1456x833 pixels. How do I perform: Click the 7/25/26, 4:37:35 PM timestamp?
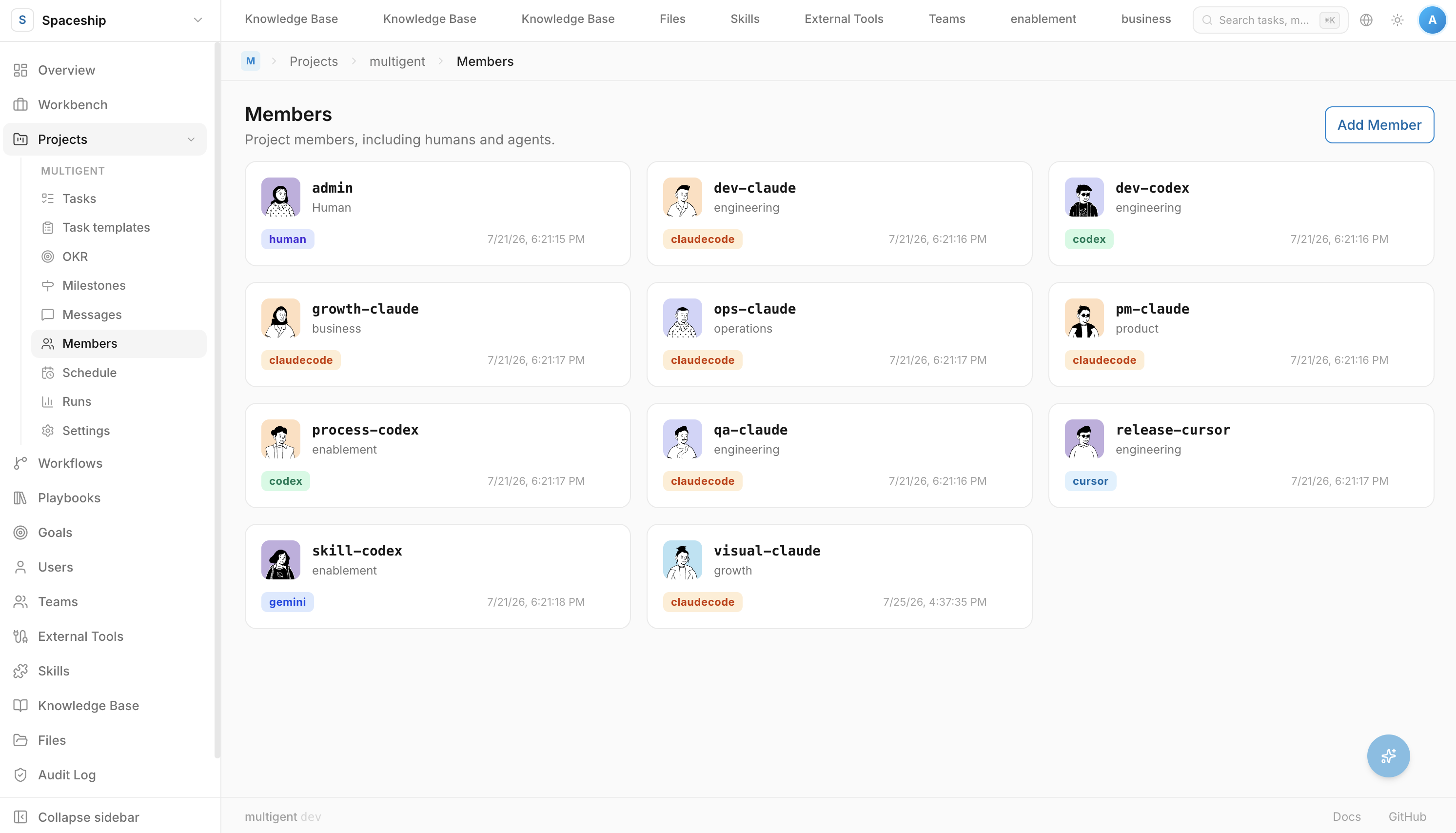934,602
